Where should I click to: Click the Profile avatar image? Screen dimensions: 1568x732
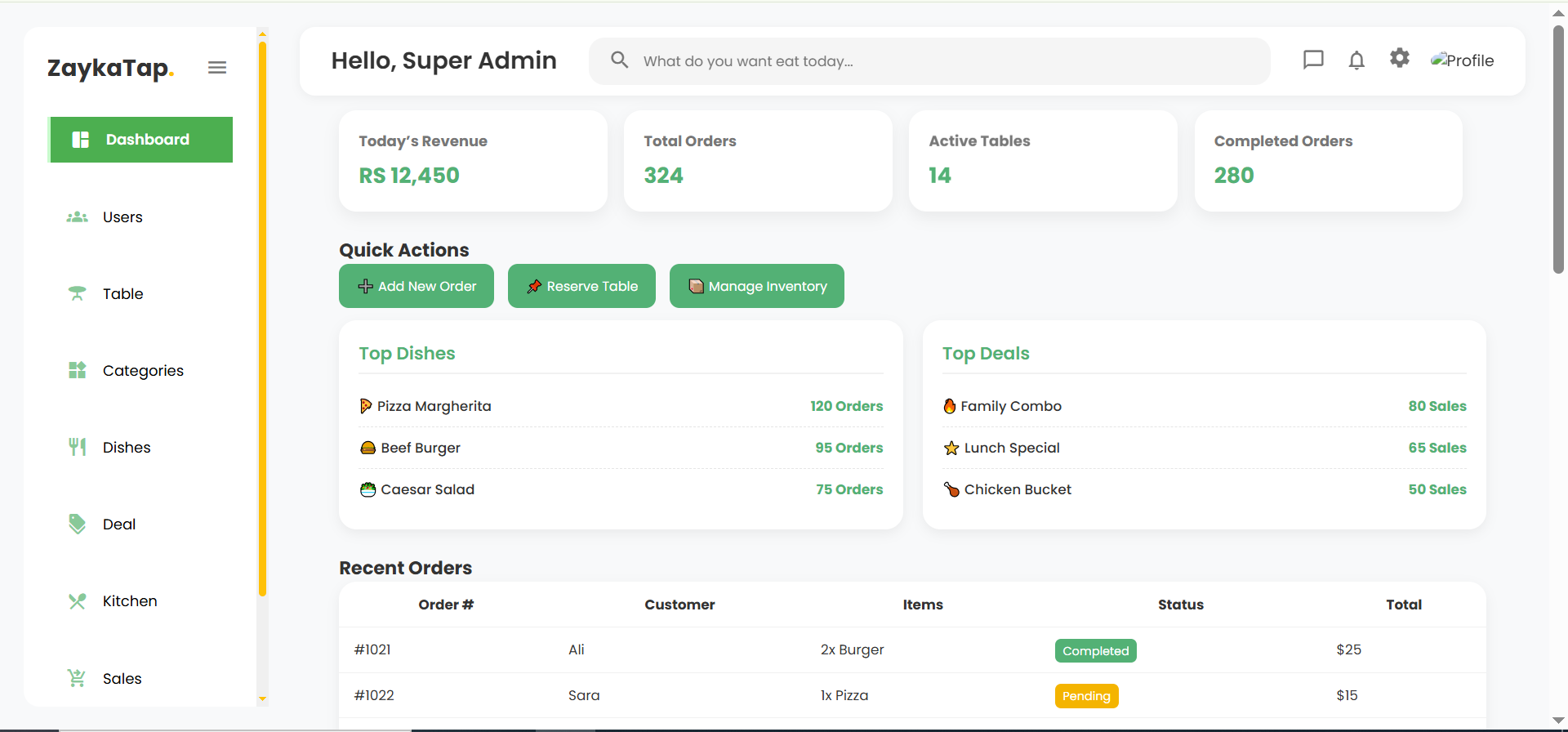pos(1462,60)
